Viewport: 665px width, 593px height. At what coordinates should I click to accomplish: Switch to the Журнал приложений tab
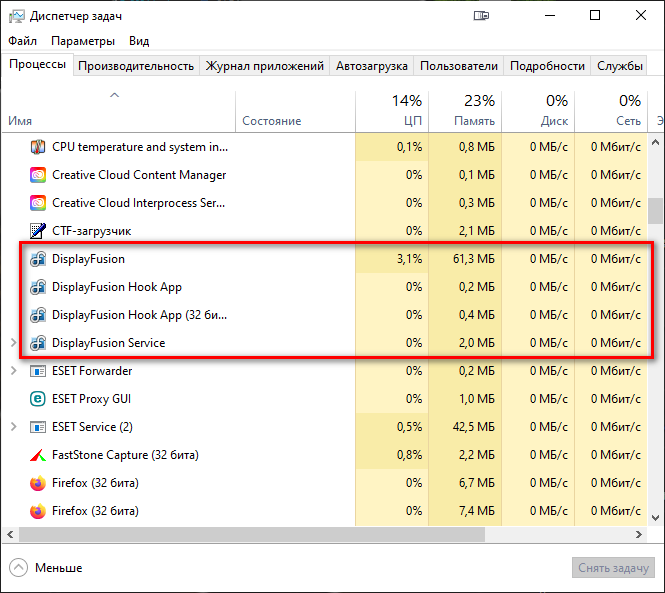tap(265, 66)
